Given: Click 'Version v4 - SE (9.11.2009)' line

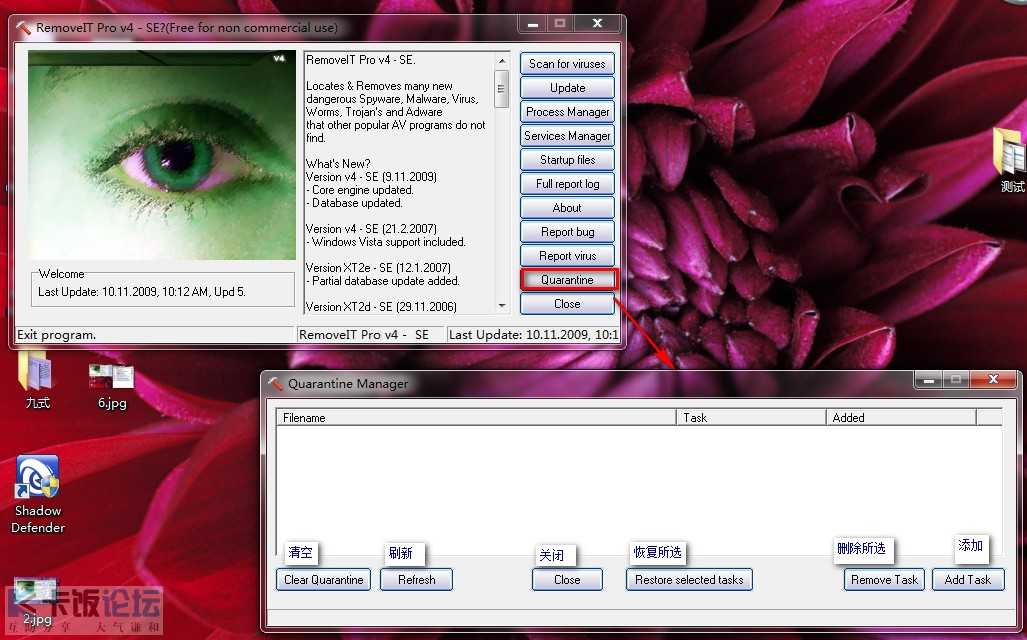Looking at the screenshot, I should coord(371,177).
